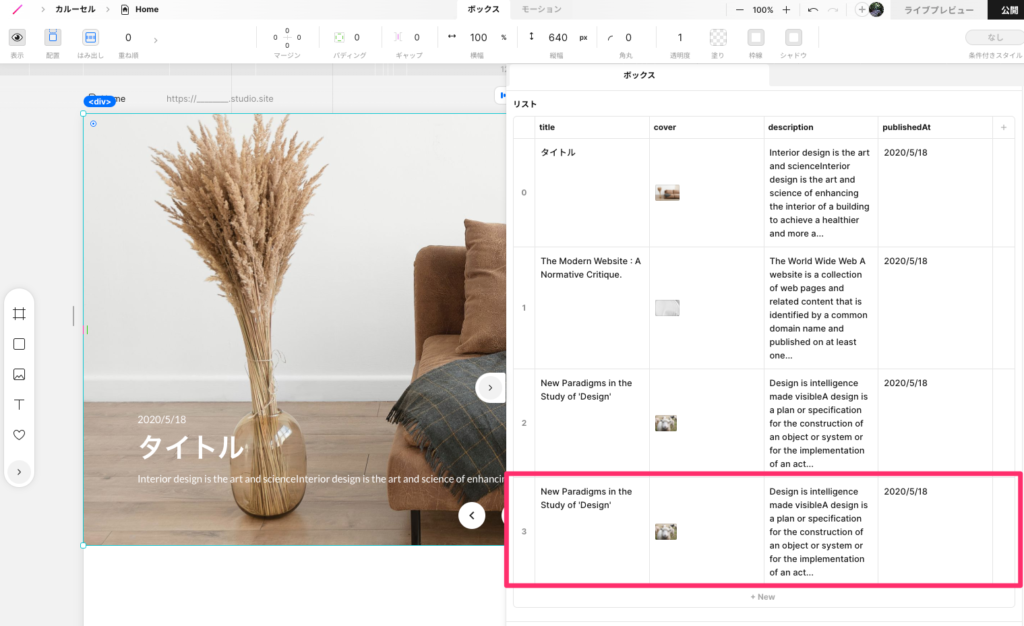Image resolution: width=1024 pixels, height=626 pixels.
Task: Edit the 横幅 width value 100
Action: click(x=479, y=37)
